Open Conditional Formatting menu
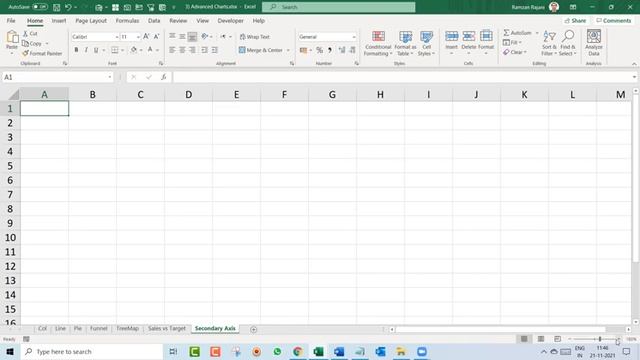Viewport: 640px width, 360px height. point(378,43)
